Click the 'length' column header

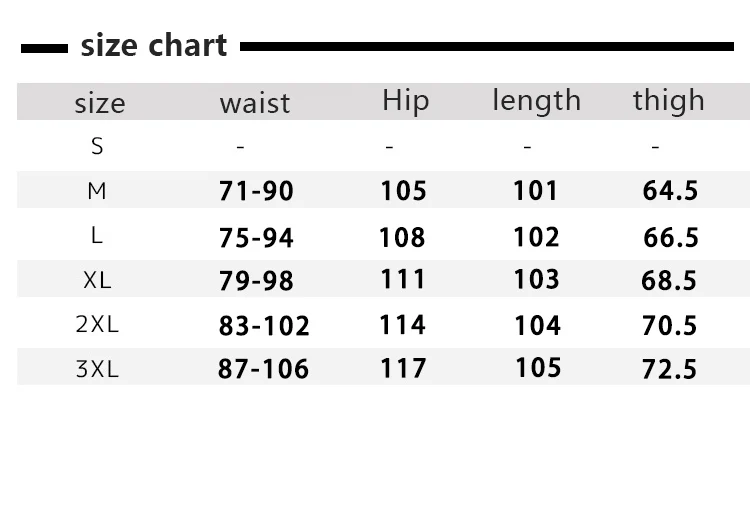537,101
